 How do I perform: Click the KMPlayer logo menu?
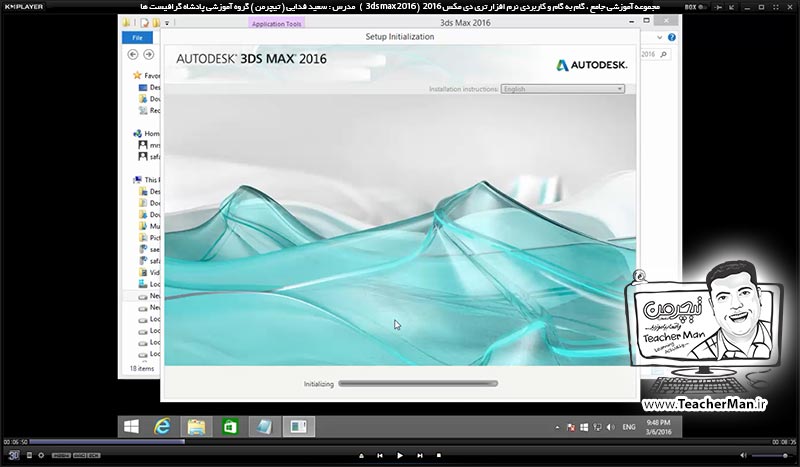23,7
